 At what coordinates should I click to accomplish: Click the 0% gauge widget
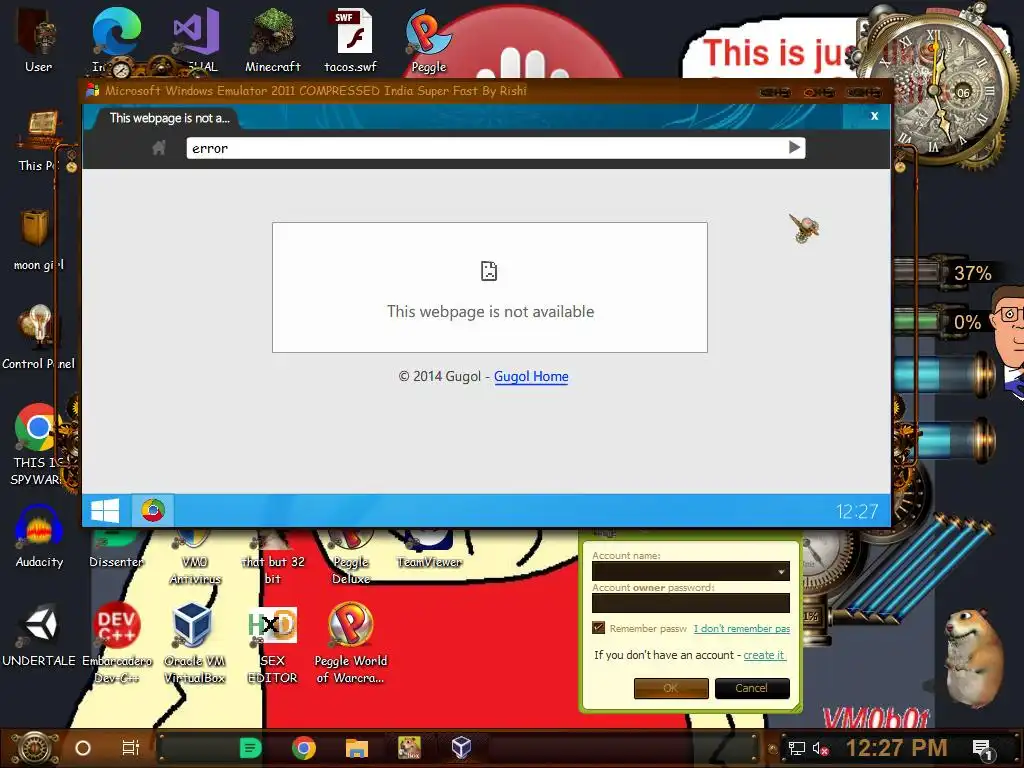click(x=940, y=322)
